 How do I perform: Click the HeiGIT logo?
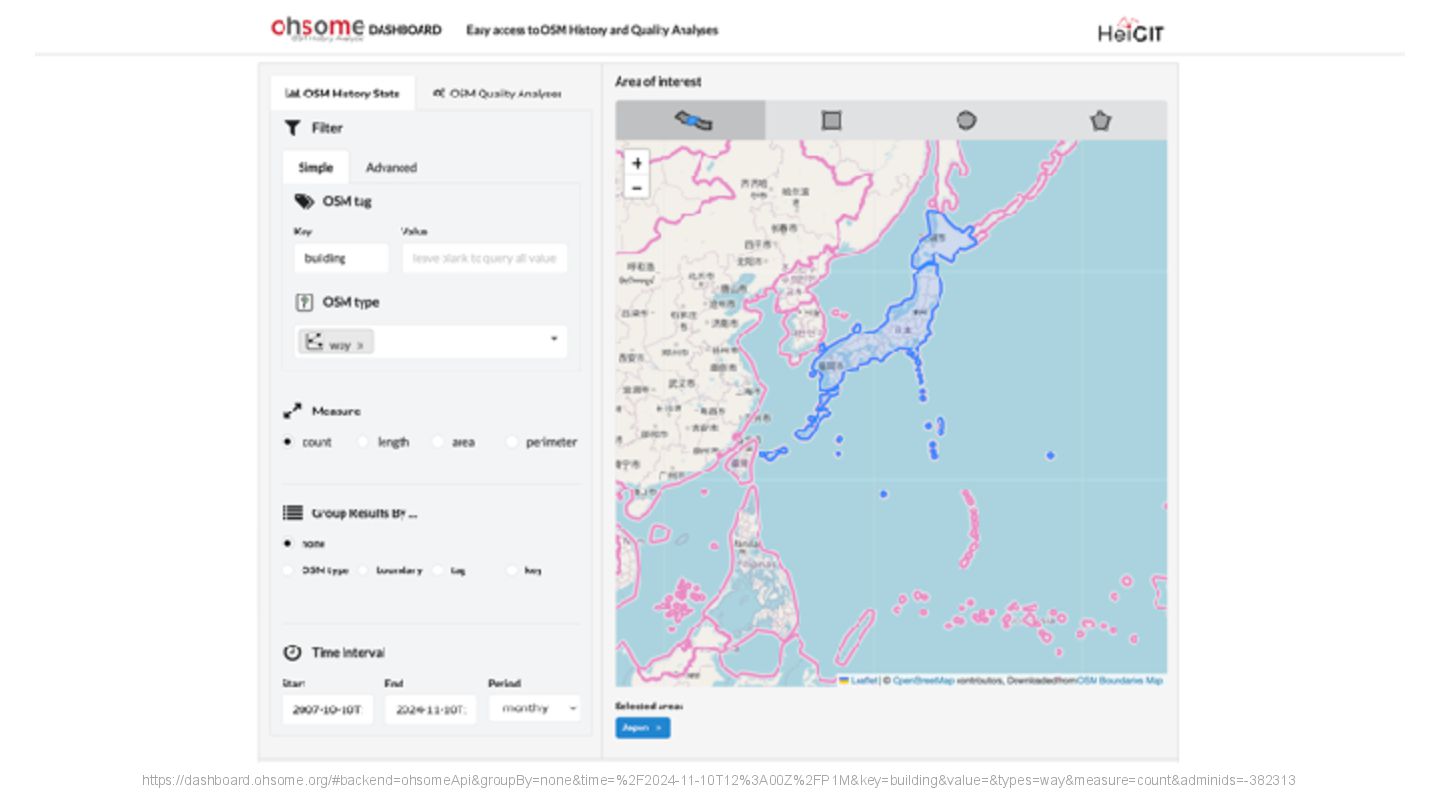[1131, 31]
